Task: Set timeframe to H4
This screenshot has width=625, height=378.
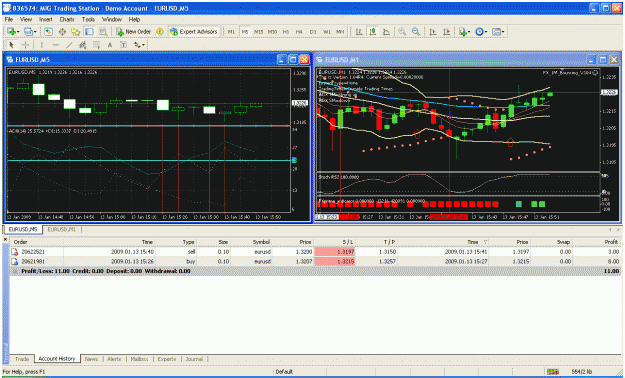Action: (299, 32)
